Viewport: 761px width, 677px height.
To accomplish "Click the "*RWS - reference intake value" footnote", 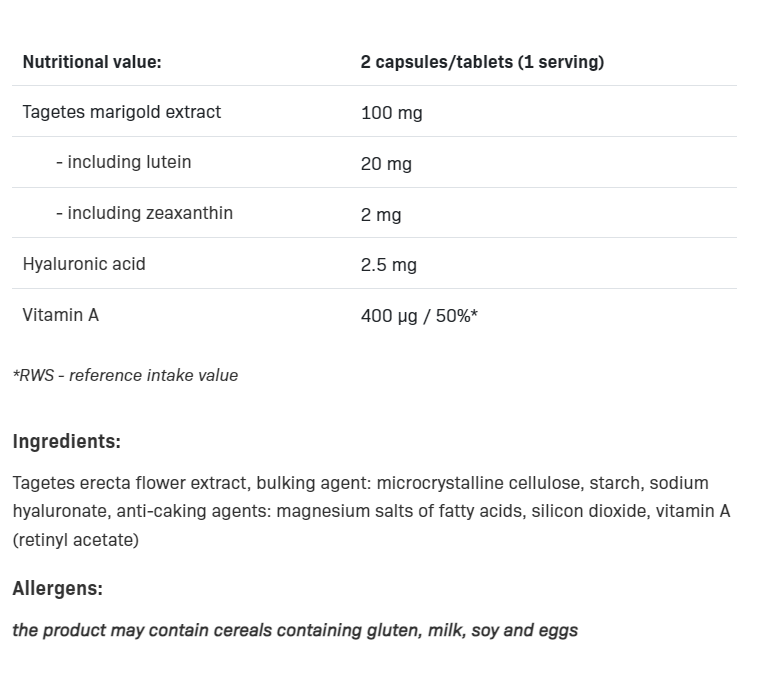I will pyautogui.click(x=125, y=376).
